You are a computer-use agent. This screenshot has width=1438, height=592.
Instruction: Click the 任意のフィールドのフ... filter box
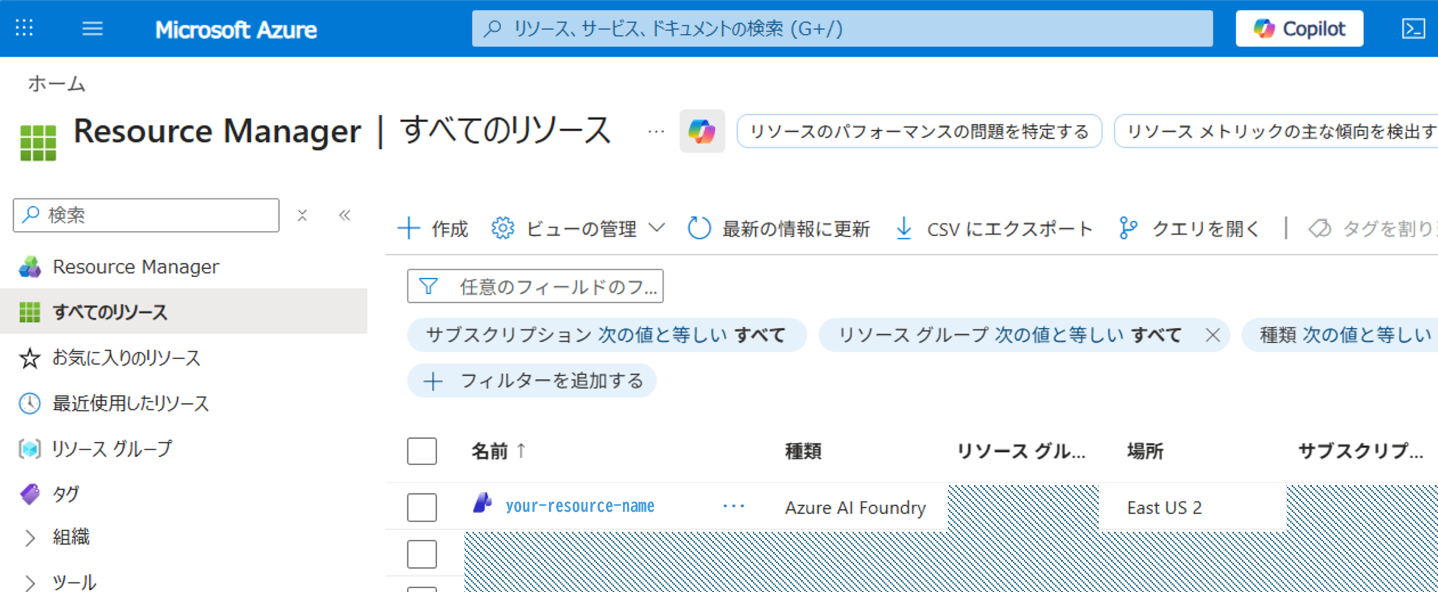point(535,287)
